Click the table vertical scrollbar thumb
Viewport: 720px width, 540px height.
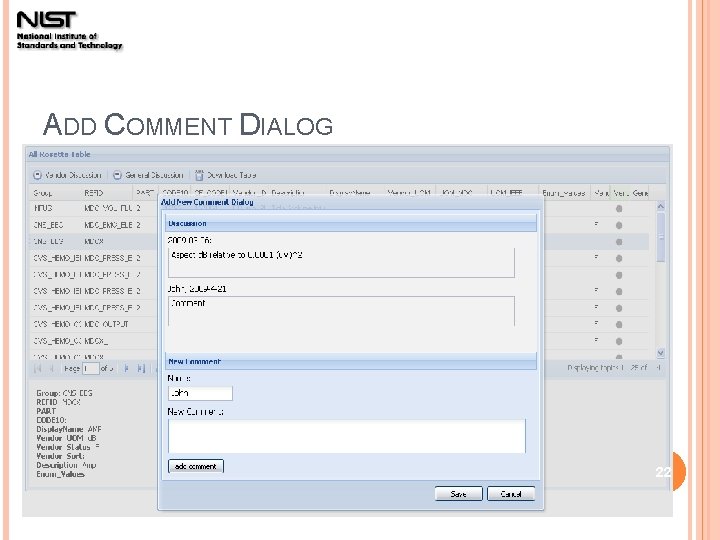click(x=661, y=237)
